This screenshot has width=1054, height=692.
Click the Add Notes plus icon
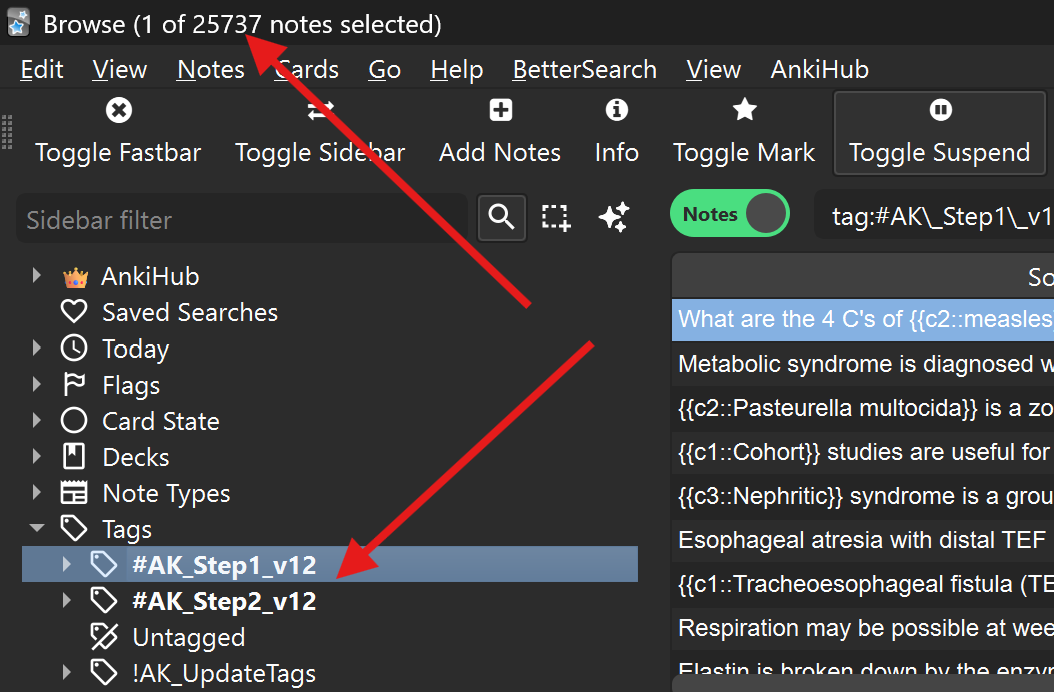coord(500,110)
